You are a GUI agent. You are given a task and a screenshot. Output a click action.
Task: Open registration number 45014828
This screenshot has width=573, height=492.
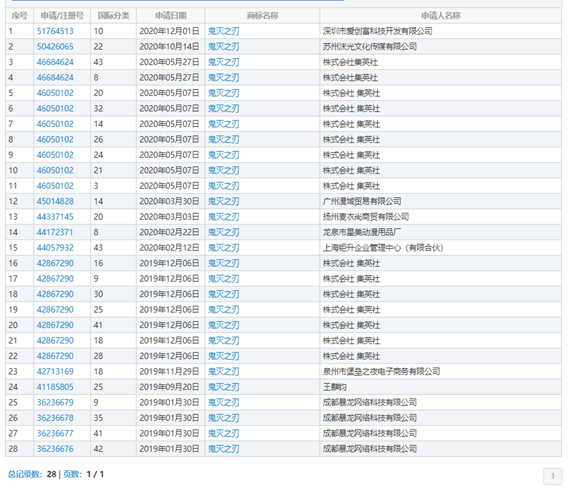55,201
